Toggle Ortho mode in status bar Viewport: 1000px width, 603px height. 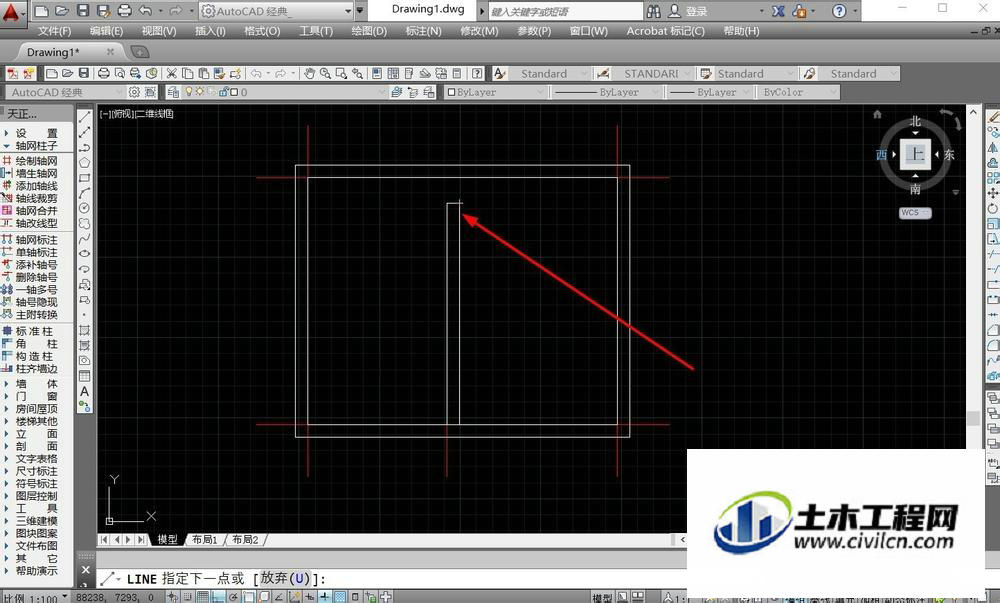(x=217, y=597)
